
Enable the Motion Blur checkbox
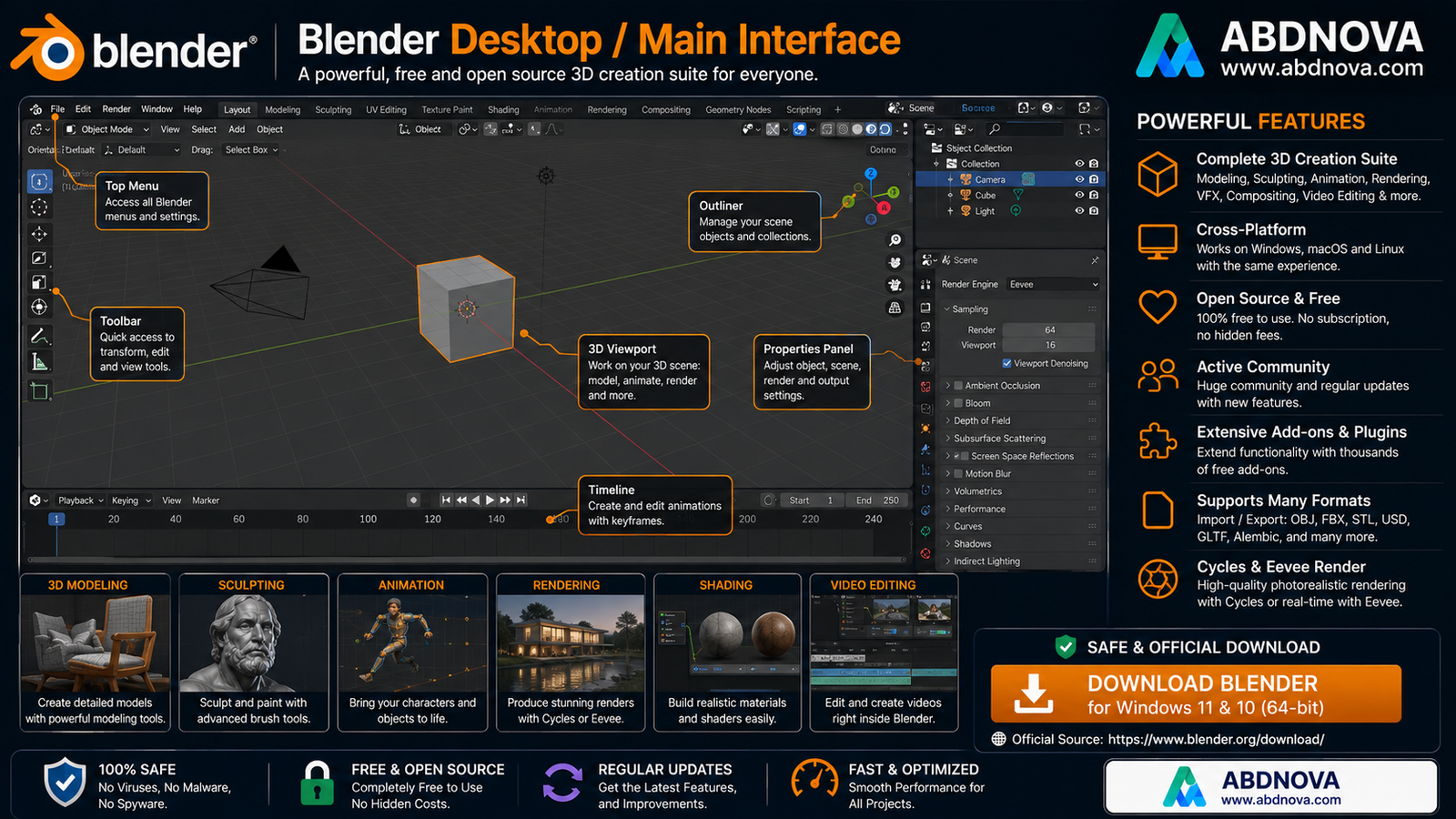[x=958, y=474]
